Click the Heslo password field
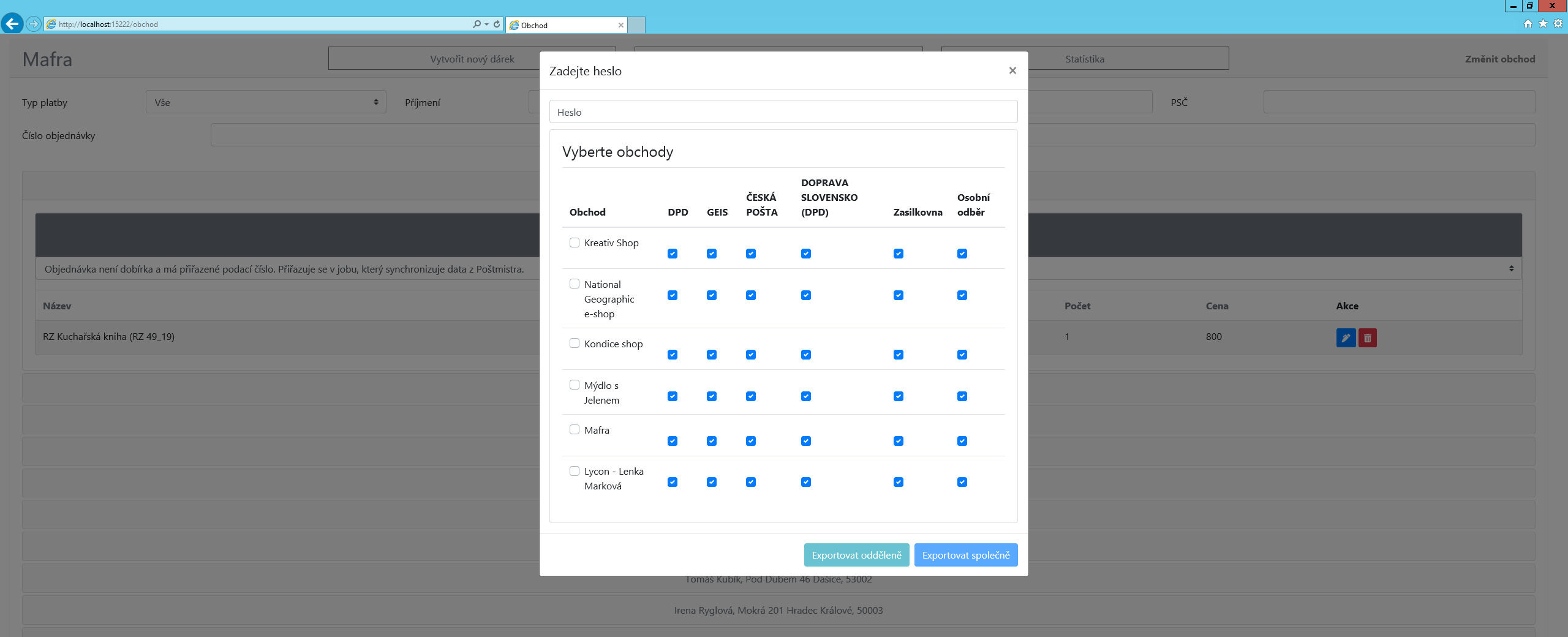This screenshot has height=637, width=1568. click(x=783, y=112)
